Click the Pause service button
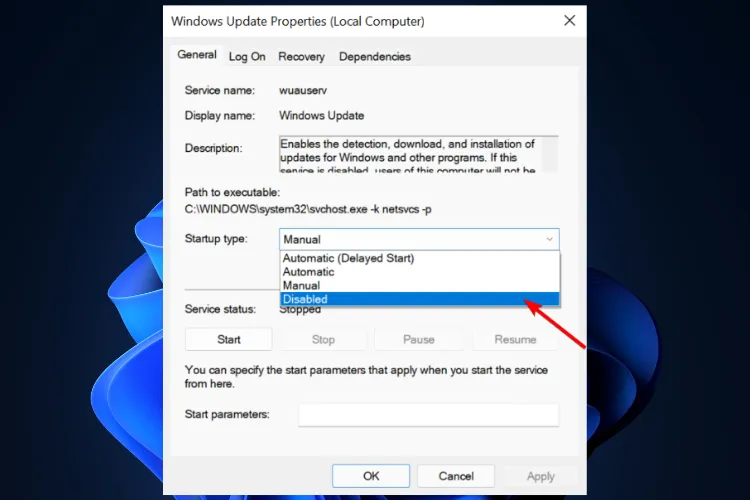This screenshot has width=750, height=500. pos(419,339)
